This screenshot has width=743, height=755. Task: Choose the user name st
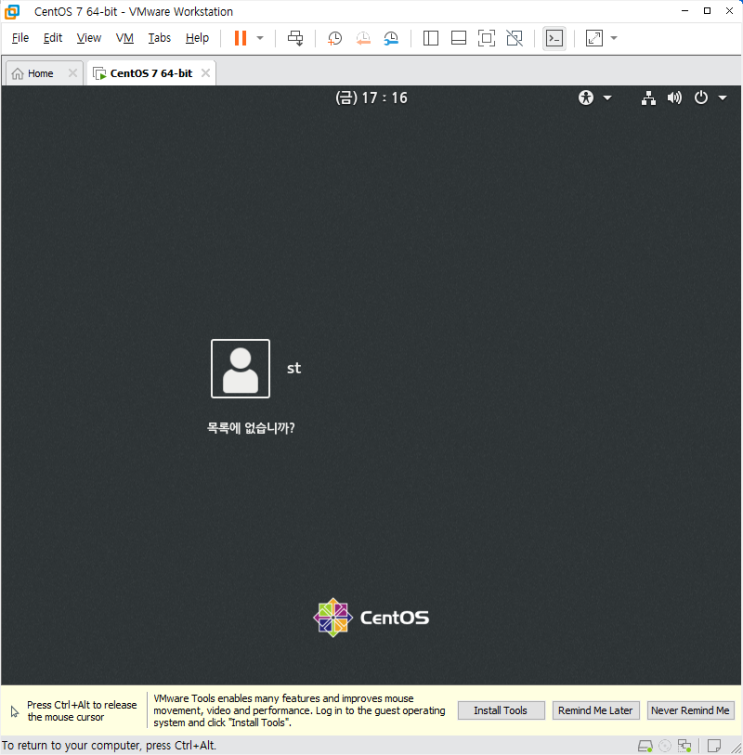coord(294,368)
